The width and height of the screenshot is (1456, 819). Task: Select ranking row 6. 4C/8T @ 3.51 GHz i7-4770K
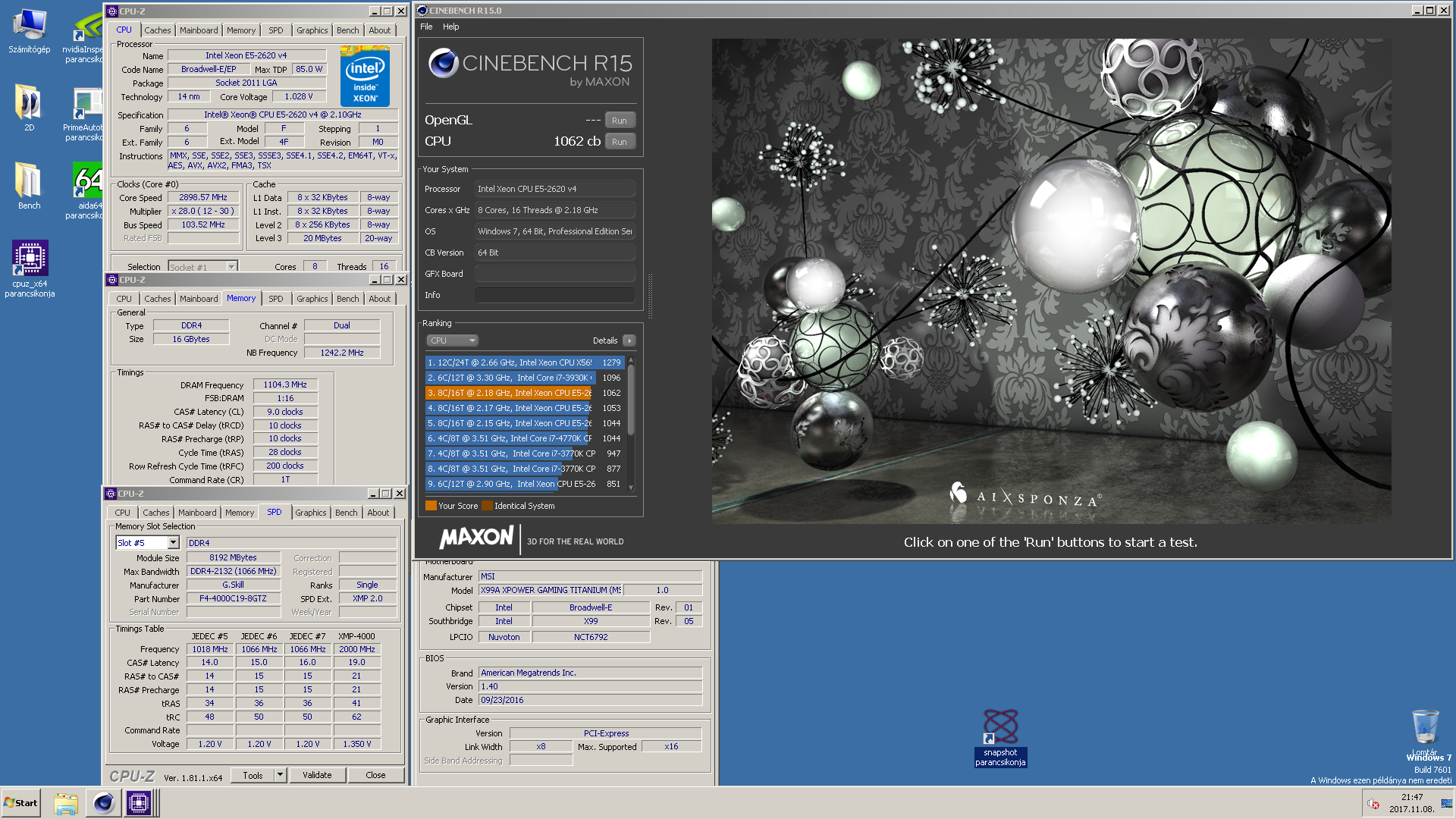524,438
